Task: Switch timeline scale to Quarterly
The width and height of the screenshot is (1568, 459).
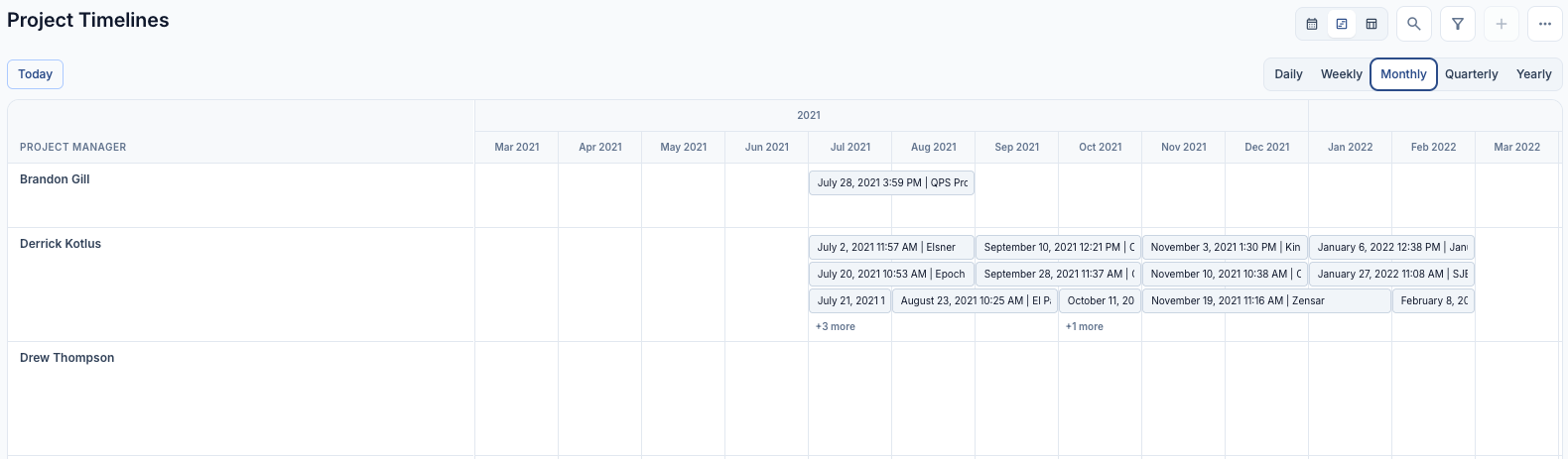Action: (x=1471, y=74)
